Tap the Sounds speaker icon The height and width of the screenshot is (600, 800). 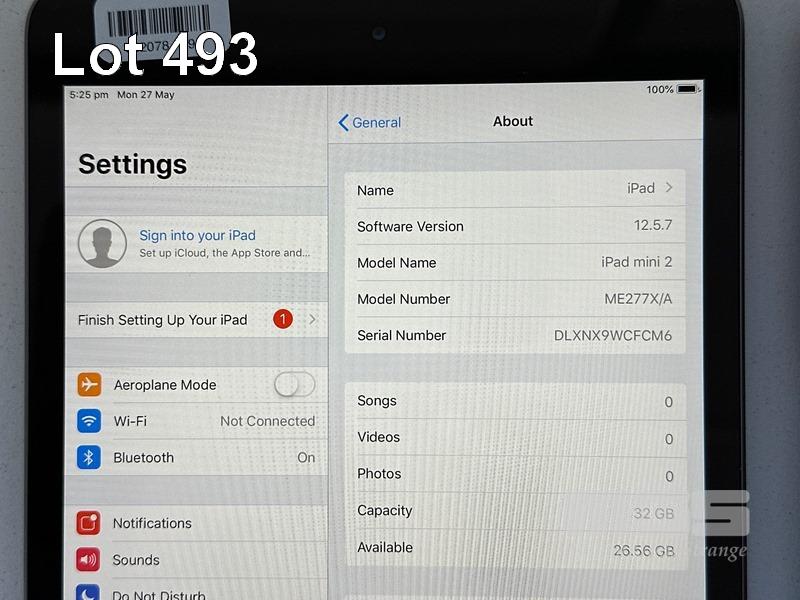(89, 560)
